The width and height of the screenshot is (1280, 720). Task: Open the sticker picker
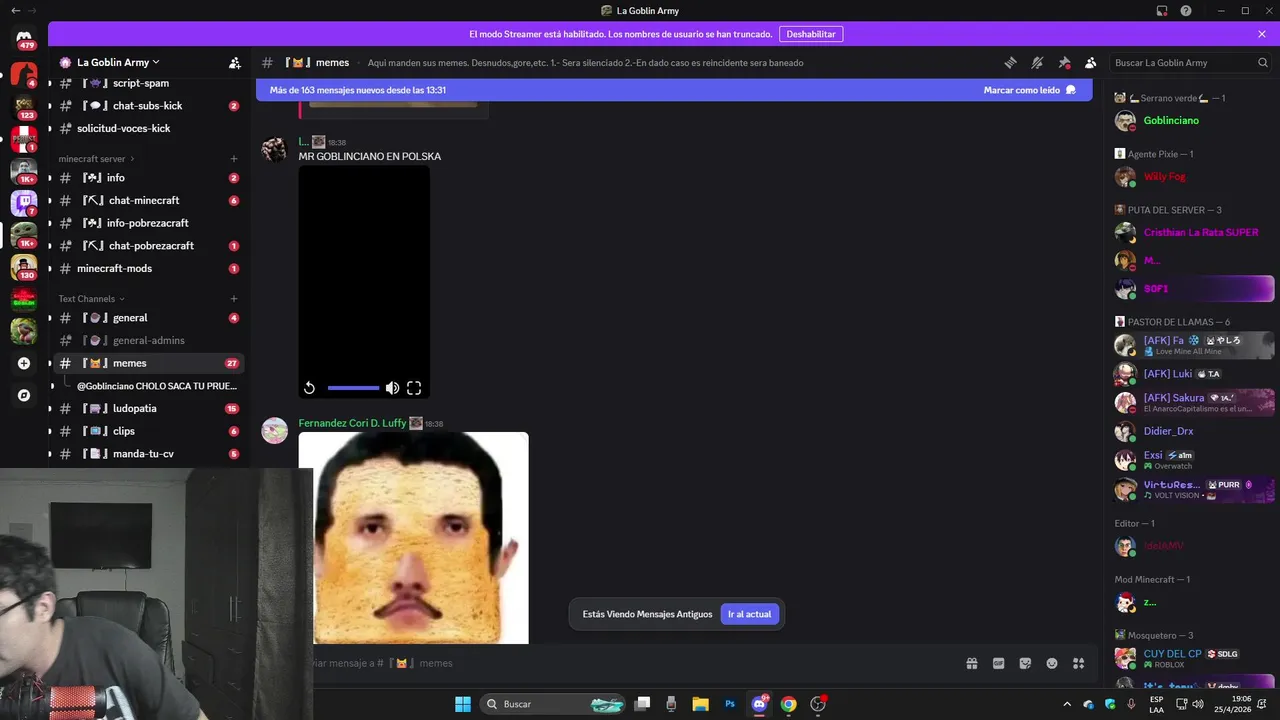pos(1025,663)
